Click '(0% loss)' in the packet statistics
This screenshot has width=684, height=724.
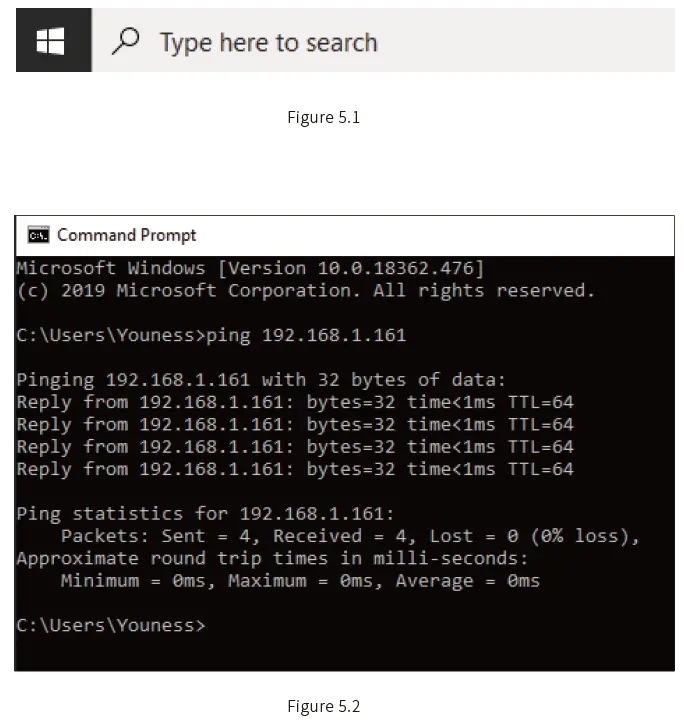(x=584, y=536)
